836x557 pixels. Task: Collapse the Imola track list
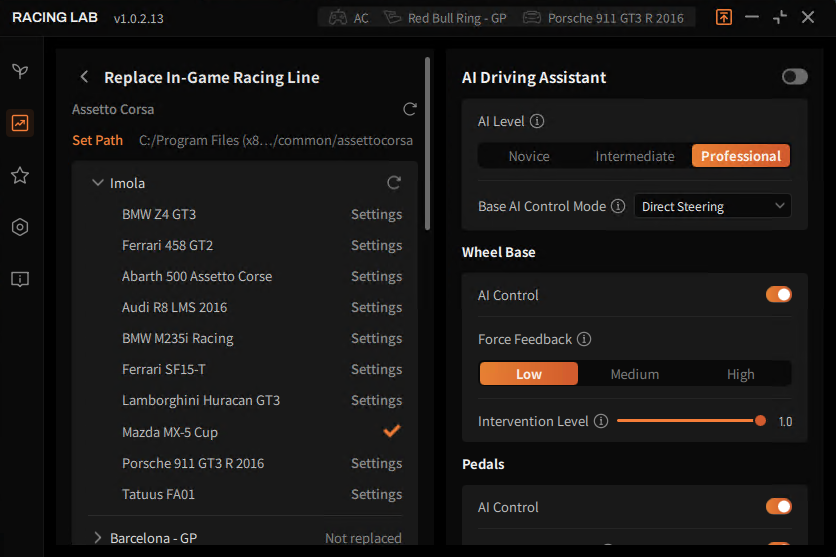point(98,183)
